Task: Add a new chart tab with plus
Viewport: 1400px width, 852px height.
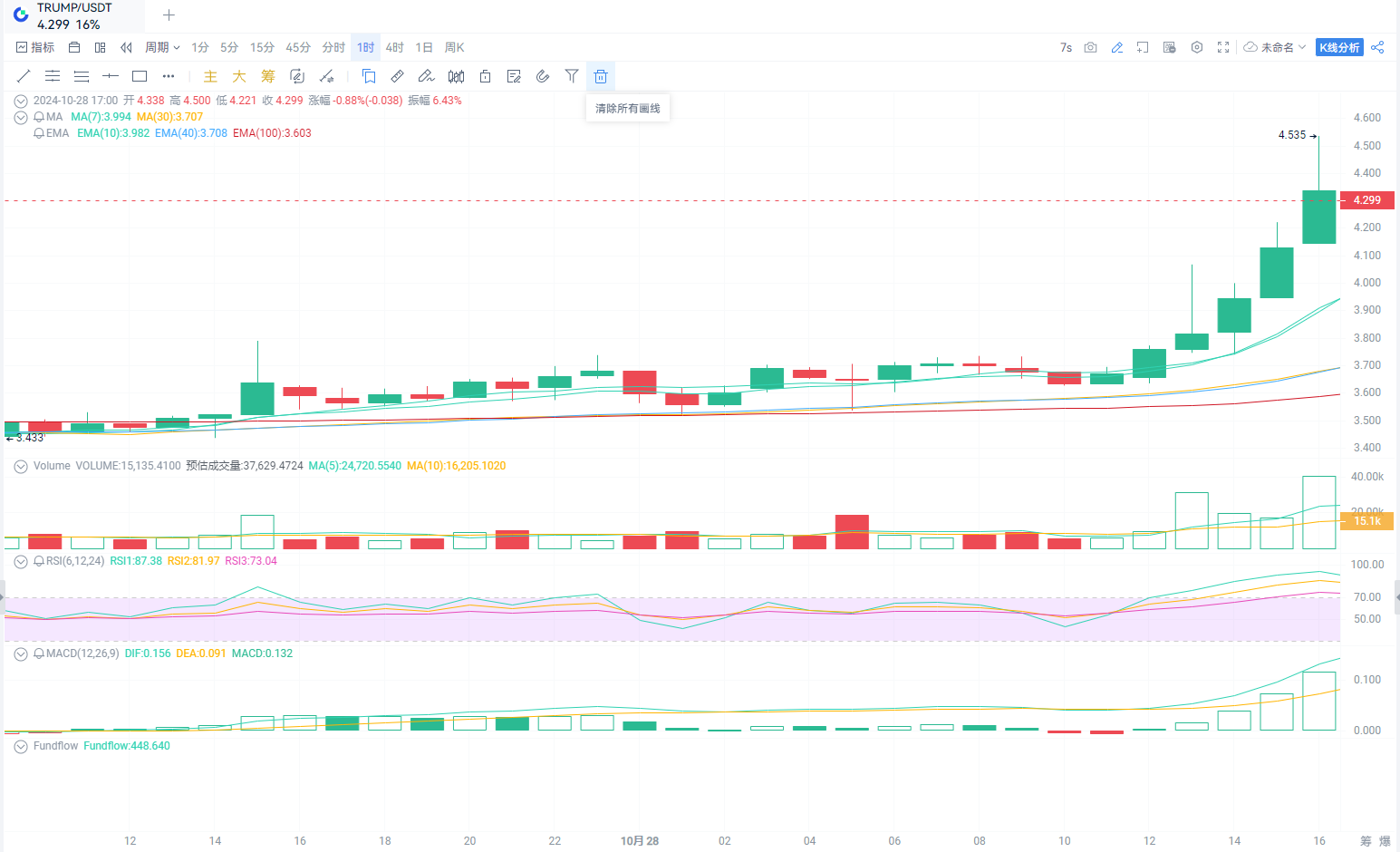Action: click(169, 15)
